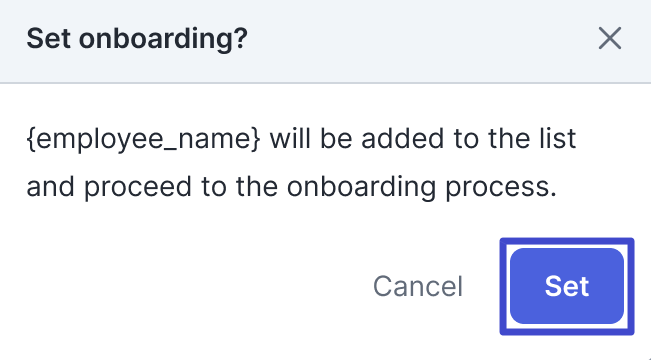The height and width of the screenshot is (360, 651).
Task: Cancel the onboarding confirmation
Action: (x=418, y=286)
